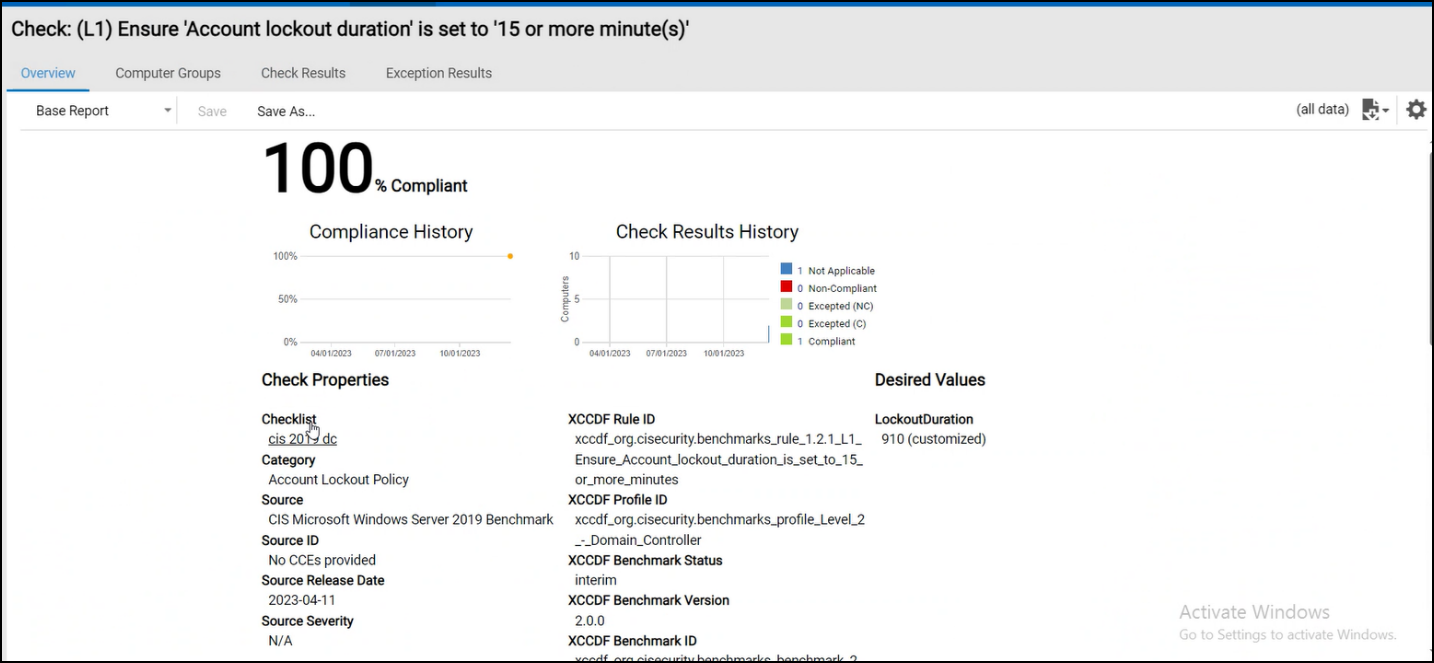Click the Compliance History chart title
The height and width of the screenshot is (663, 1434).
391,231
